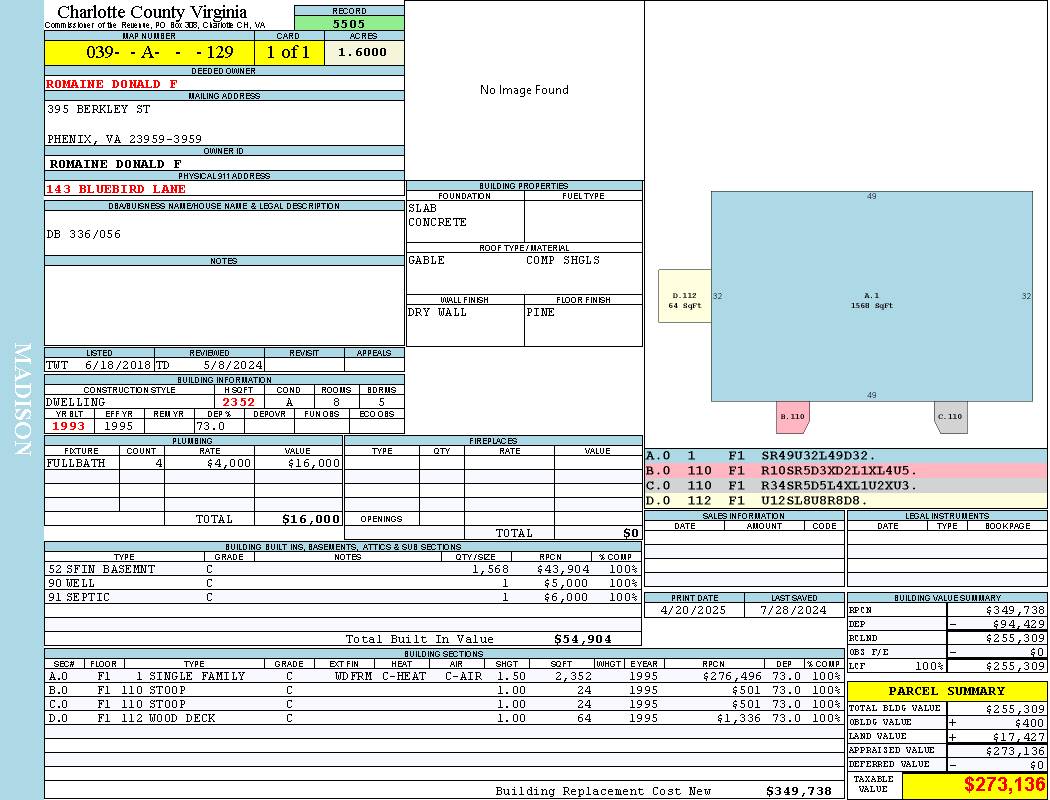
Task: Click Charlotte County Virginia title
Action: click(152, 12)
